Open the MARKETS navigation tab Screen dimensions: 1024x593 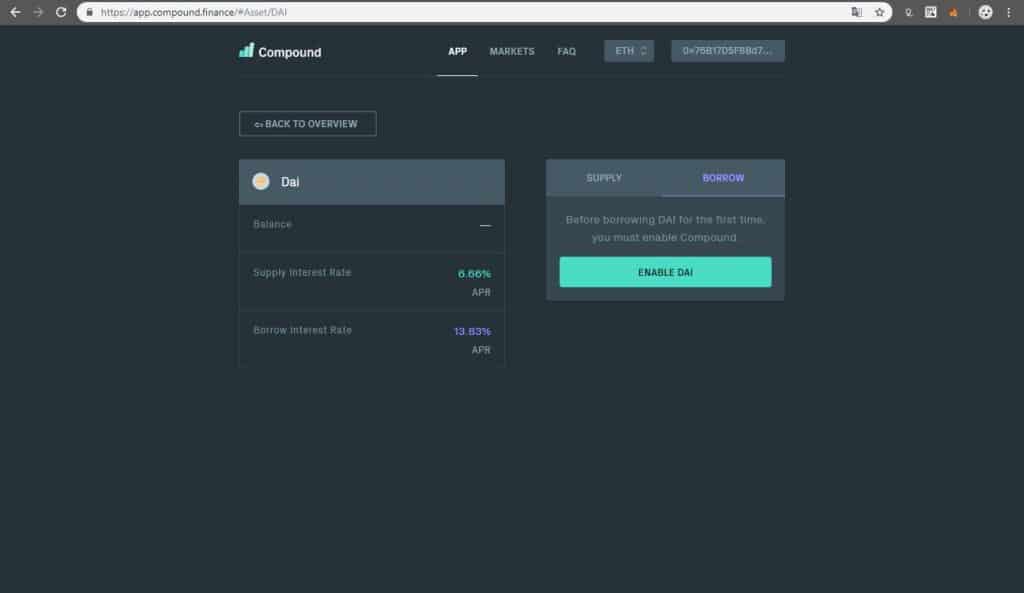tap(512, 52)
